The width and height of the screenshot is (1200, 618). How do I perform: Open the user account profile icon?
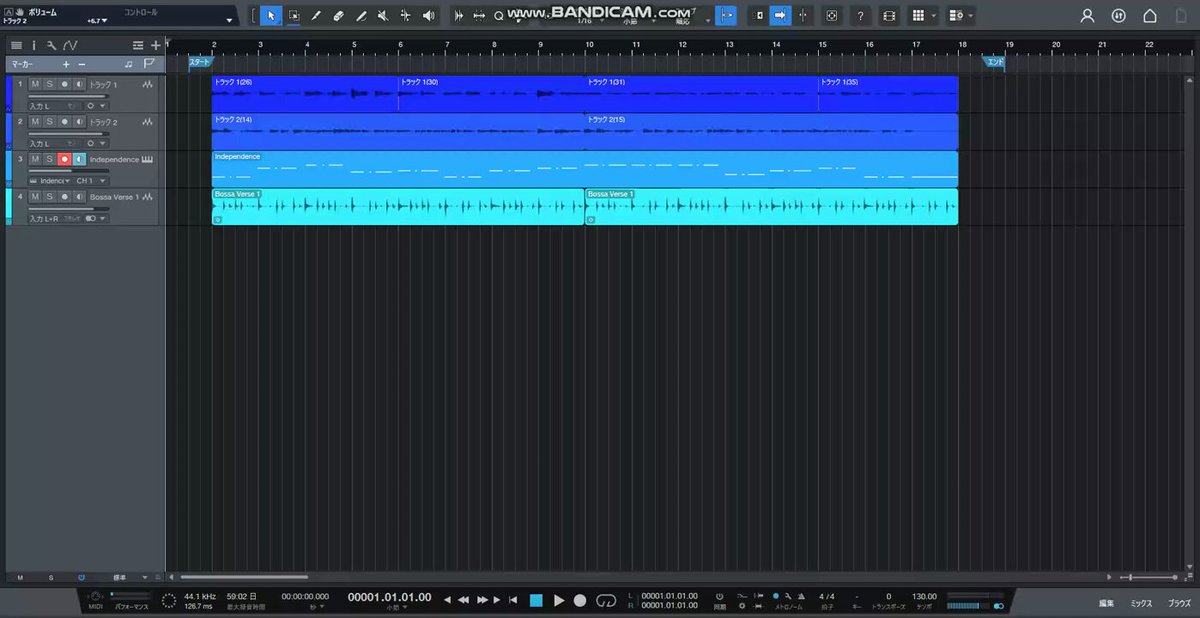pyautogui.click(x=1088, y=16)
